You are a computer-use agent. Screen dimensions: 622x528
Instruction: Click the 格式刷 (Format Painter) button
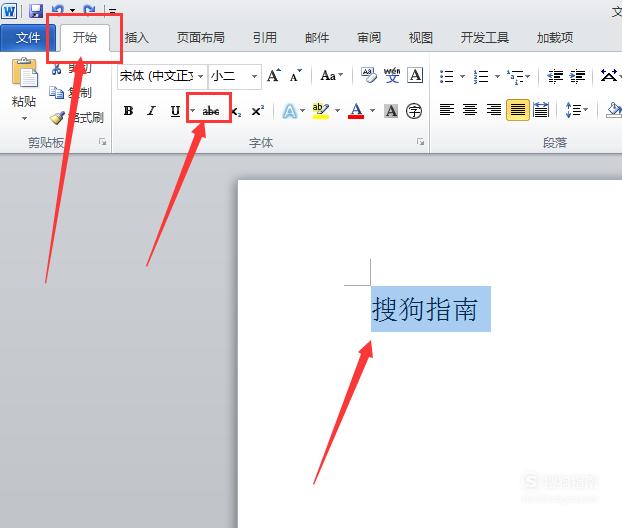(x=77, y=118)
